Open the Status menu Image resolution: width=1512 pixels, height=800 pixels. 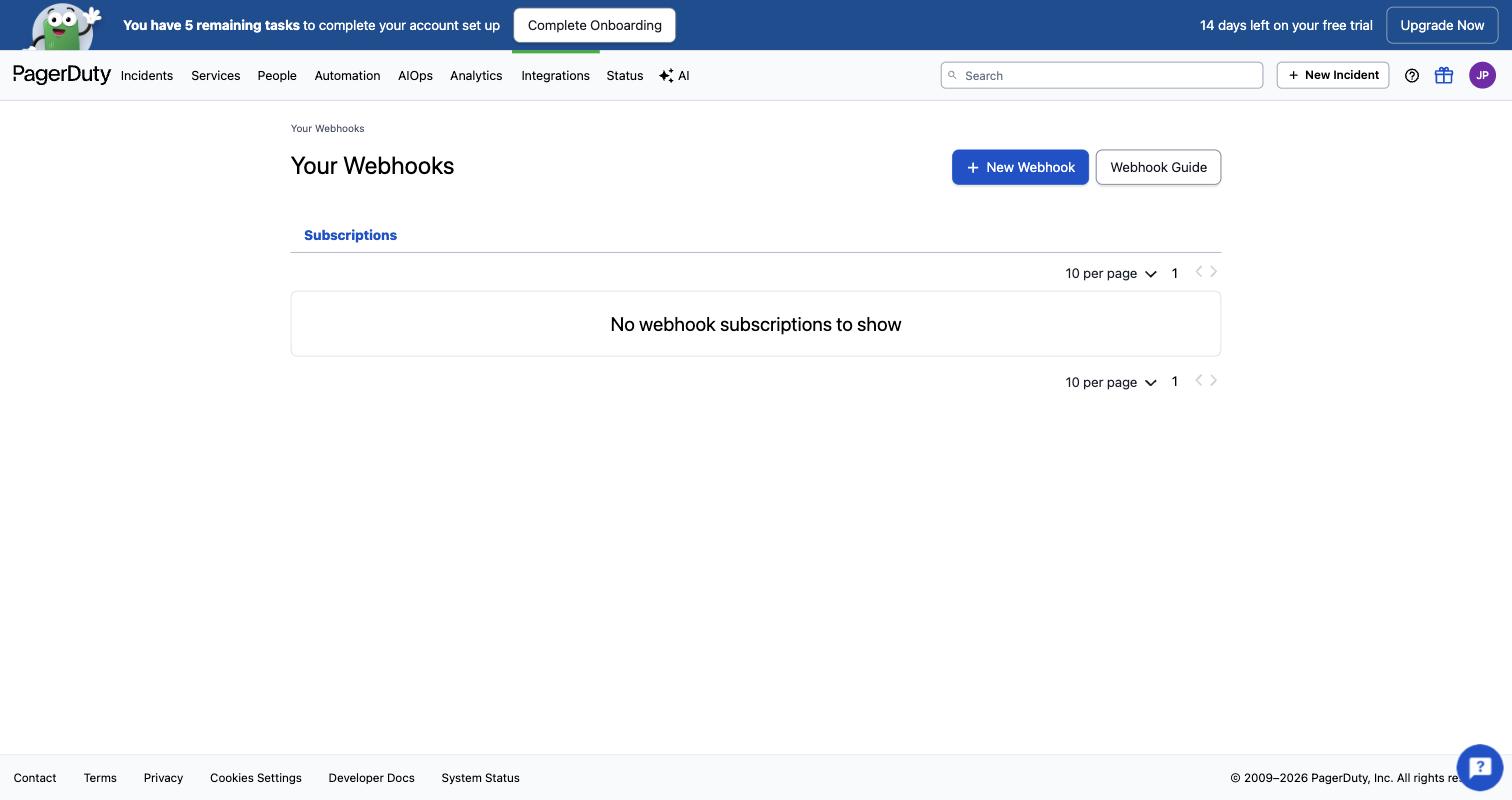[625, 75]
